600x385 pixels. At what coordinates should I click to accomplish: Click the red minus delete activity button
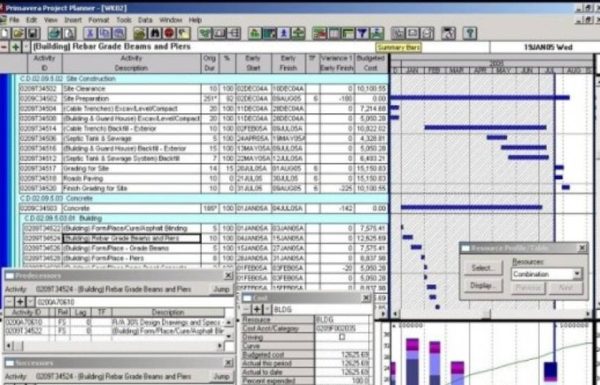pyautogui.click(x=4, y=47)
